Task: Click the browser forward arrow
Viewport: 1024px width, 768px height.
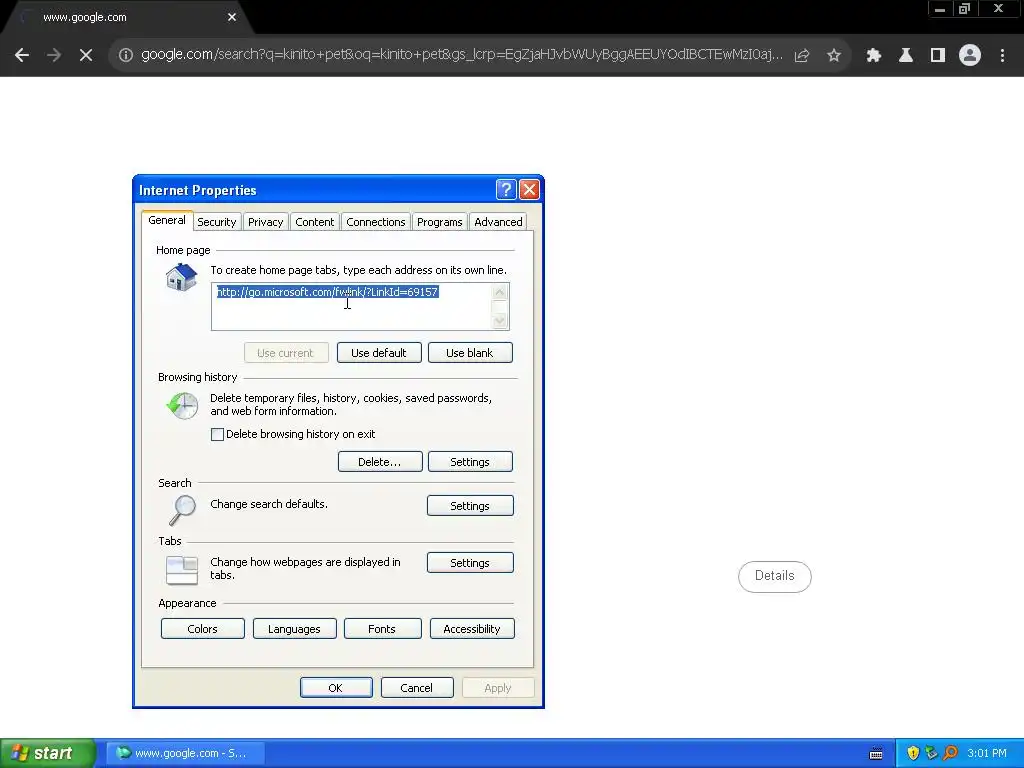Action: point(54,56)
